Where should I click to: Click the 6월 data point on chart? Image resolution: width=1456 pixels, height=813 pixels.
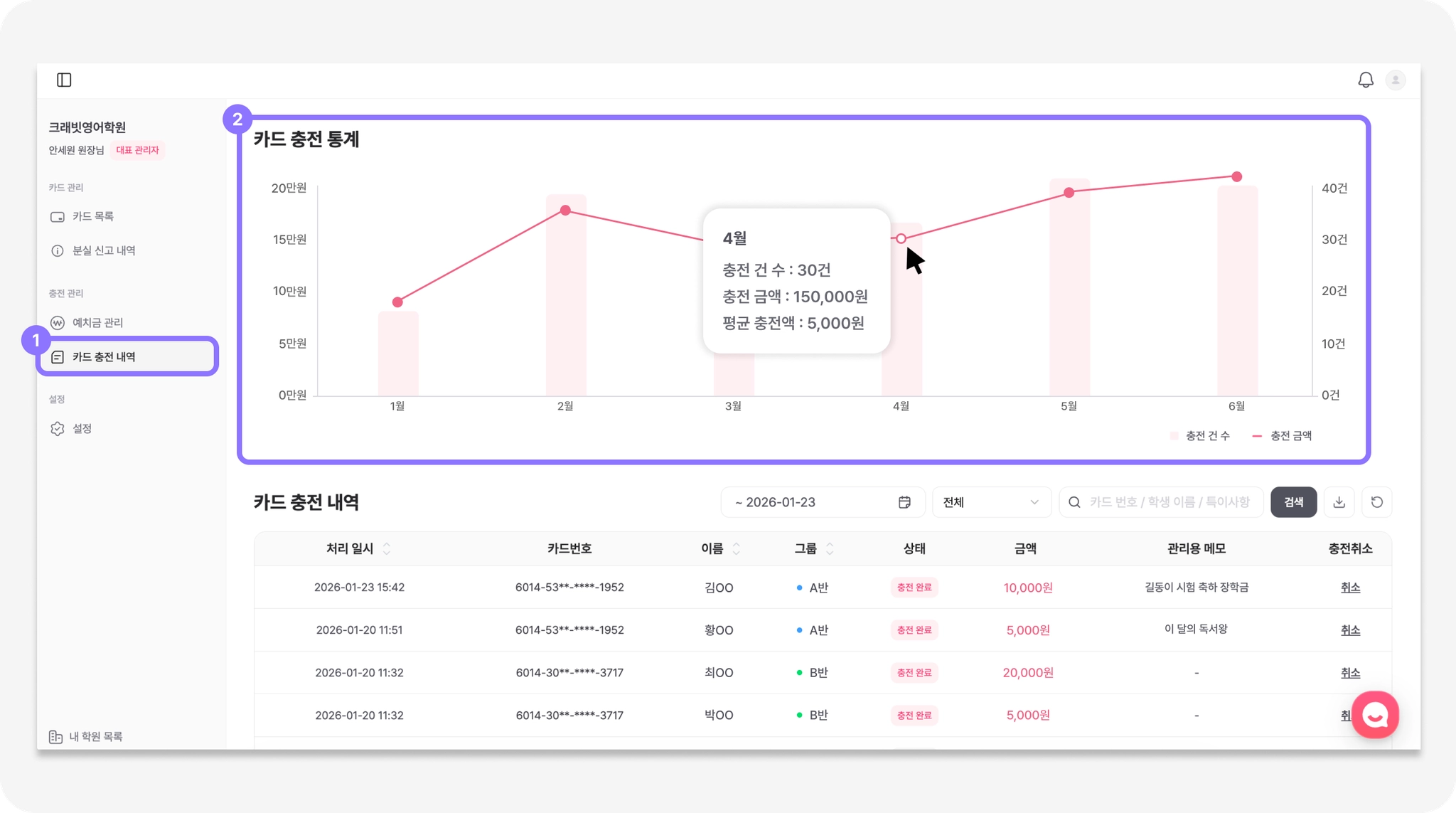[x=1236, y=176]
